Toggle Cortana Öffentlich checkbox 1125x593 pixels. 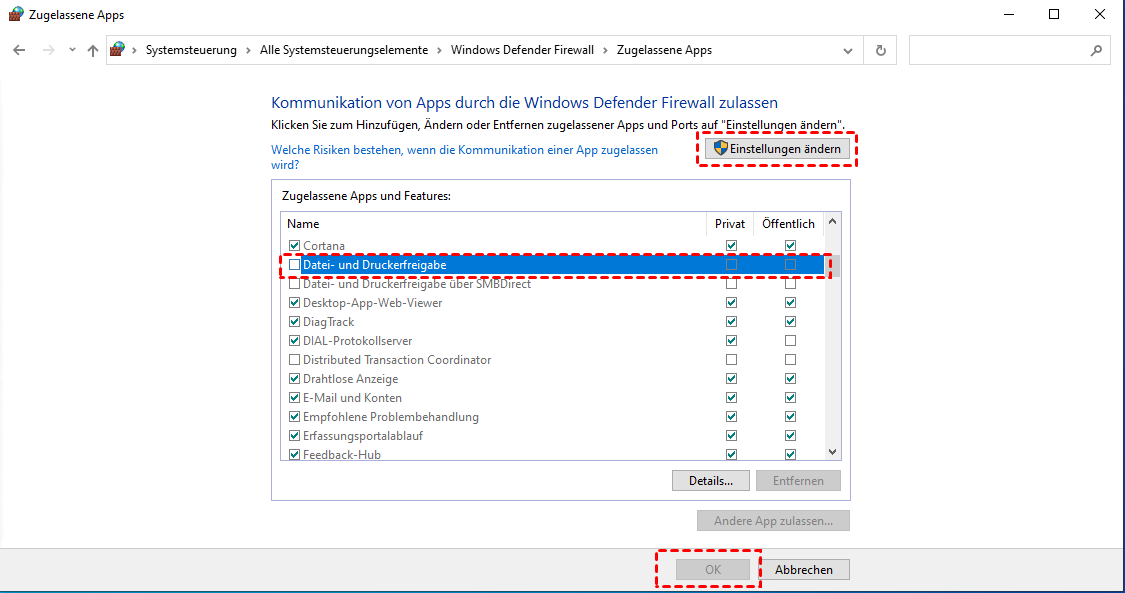coord(790,246)
